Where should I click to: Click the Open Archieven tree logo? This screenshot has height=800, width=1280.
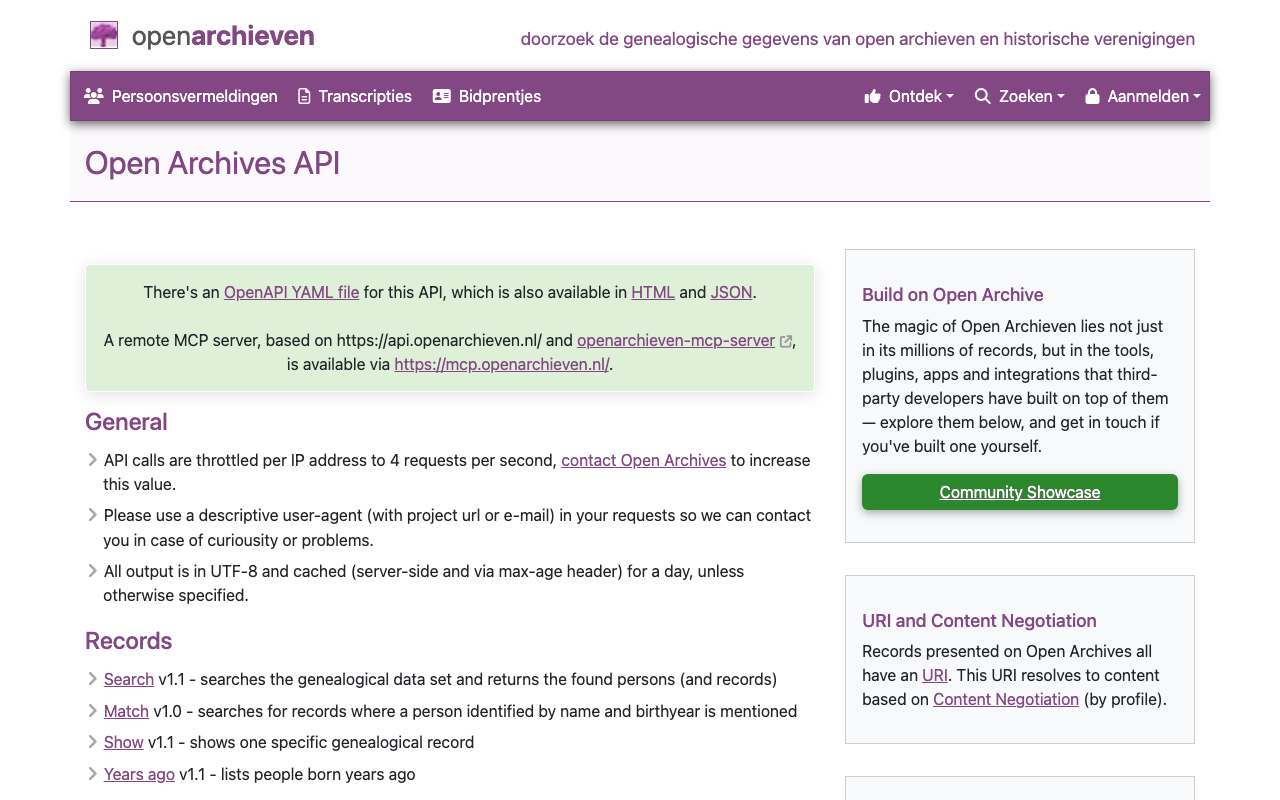click(x=104, y=36)
